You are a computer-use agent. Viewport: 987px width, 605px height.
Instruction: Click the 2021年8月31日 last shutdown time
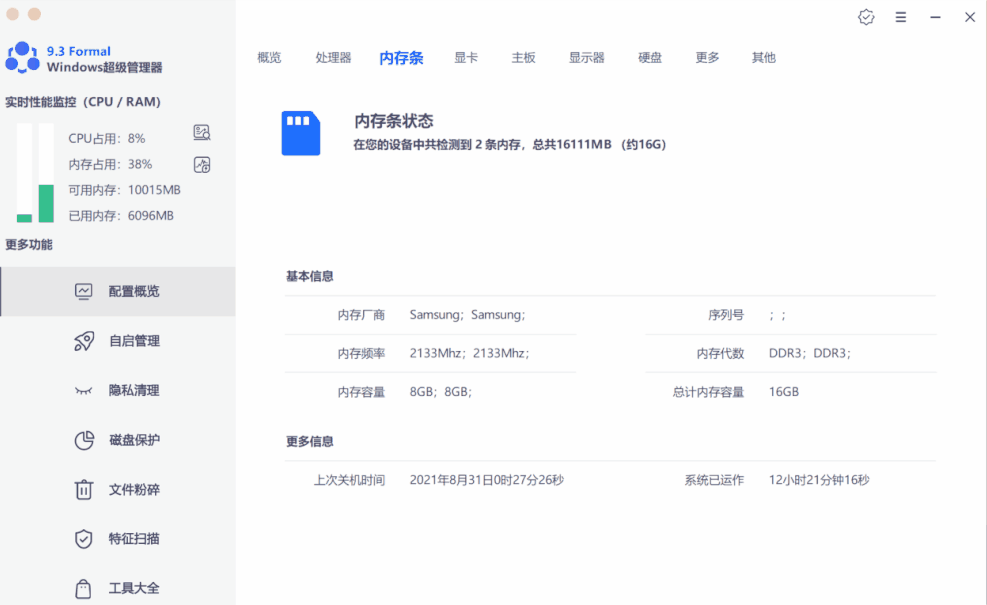coord(487,480)
